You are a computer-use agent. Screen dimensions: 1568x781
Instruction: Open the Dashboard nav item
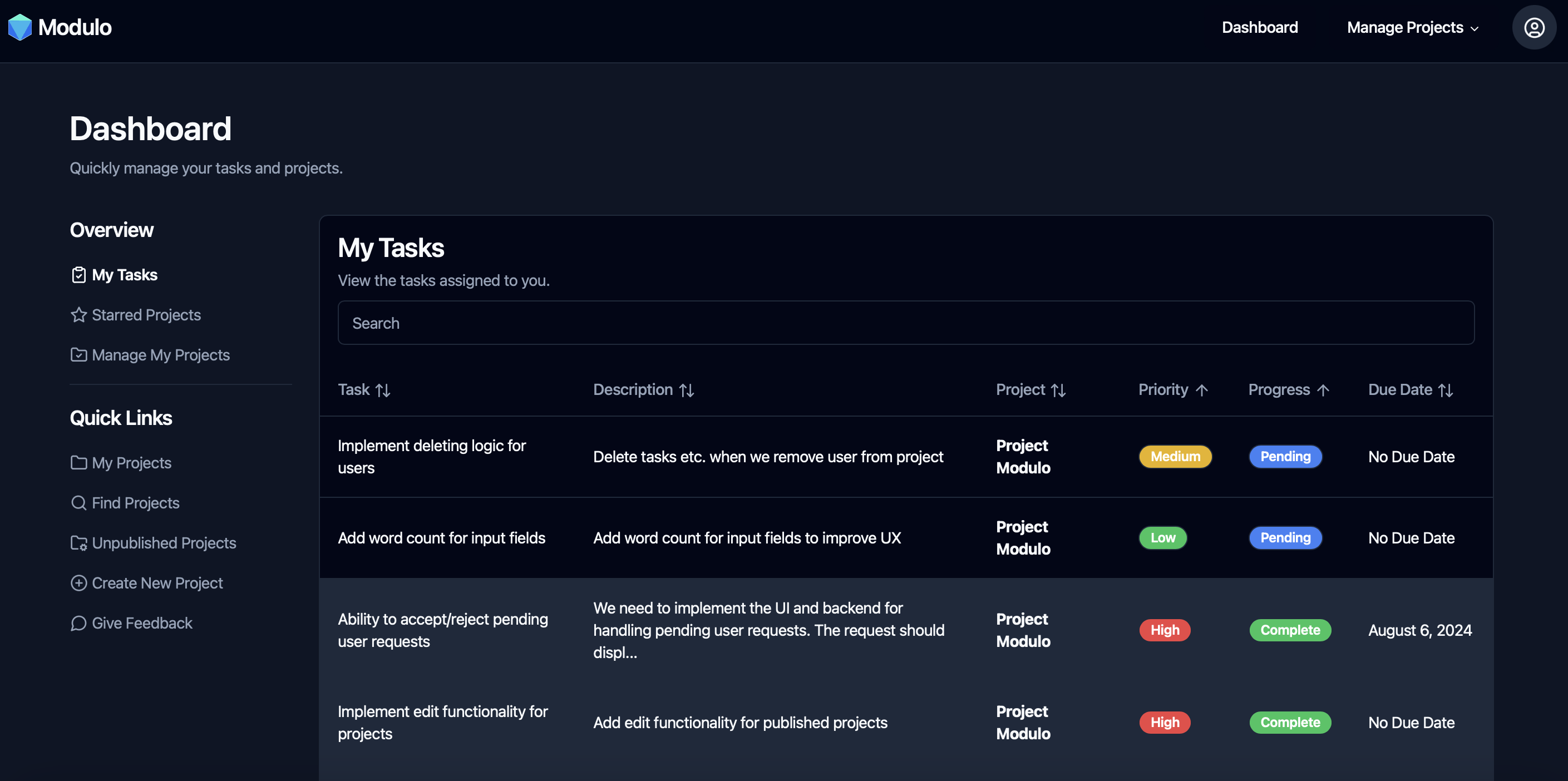click(x=1259, y=27)
